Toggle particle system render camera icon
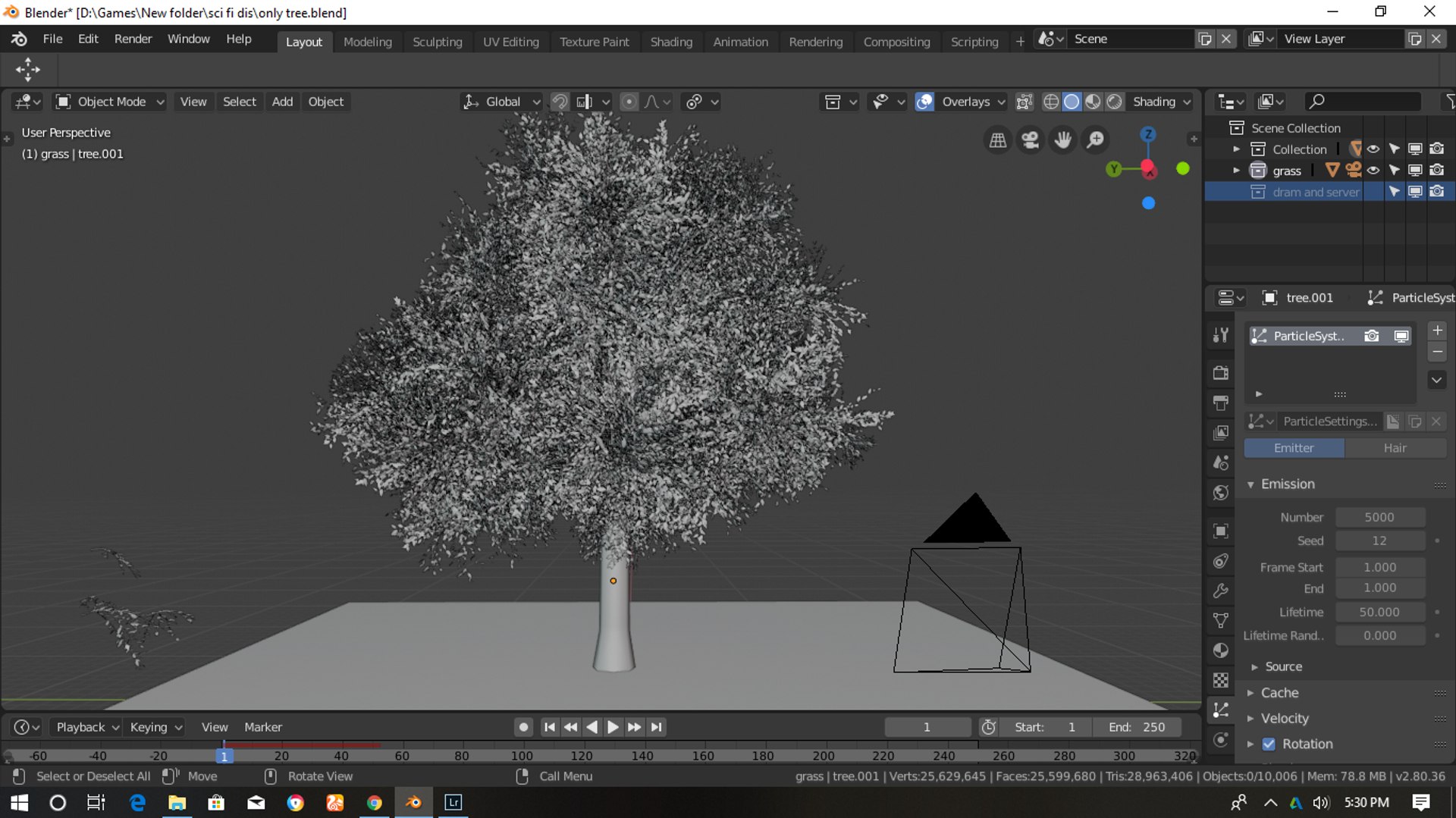The width and height of the screenshot is (1456, 818). (1371, 336)
